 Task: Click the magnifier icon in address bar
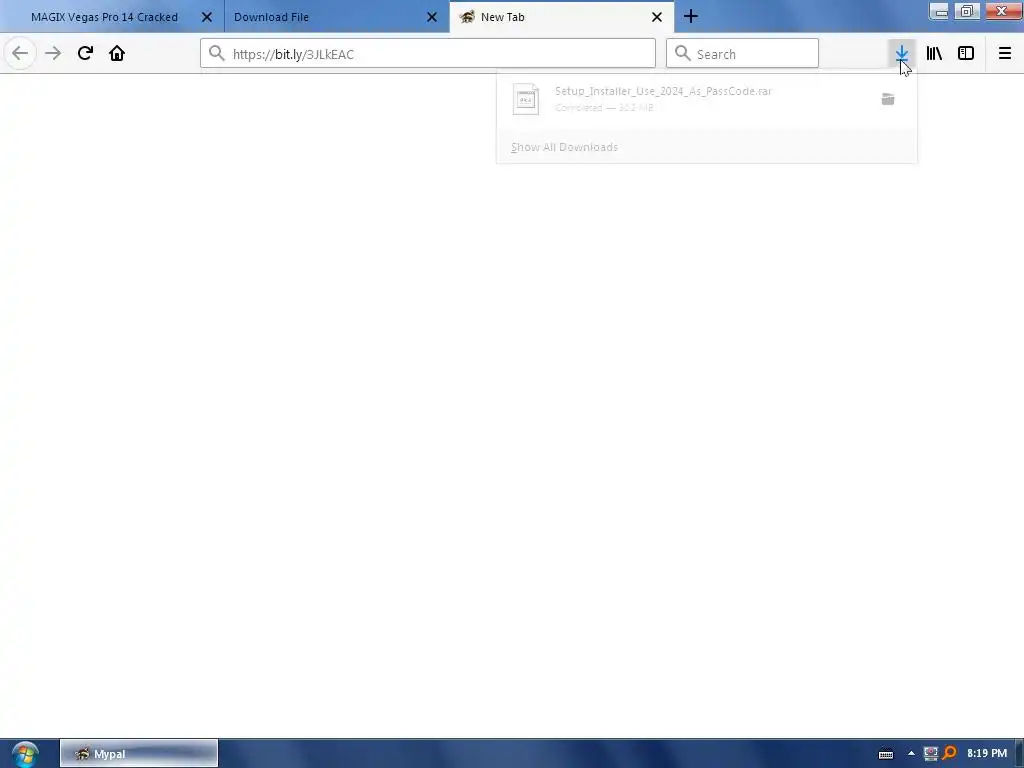(216, 54)
